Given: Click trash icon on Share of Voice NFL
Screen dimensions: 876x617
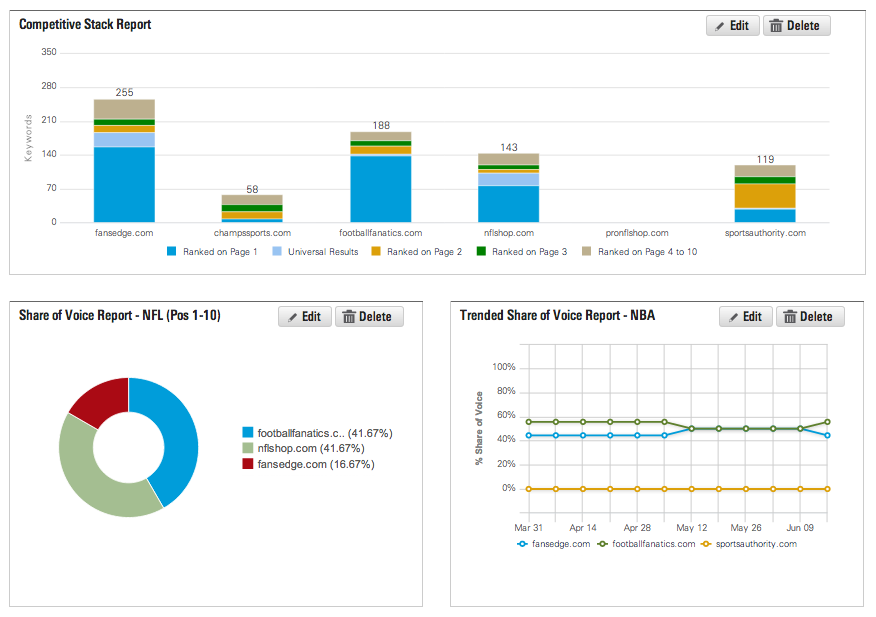Looking at the screenshot, I should click(x=349, y=317).
